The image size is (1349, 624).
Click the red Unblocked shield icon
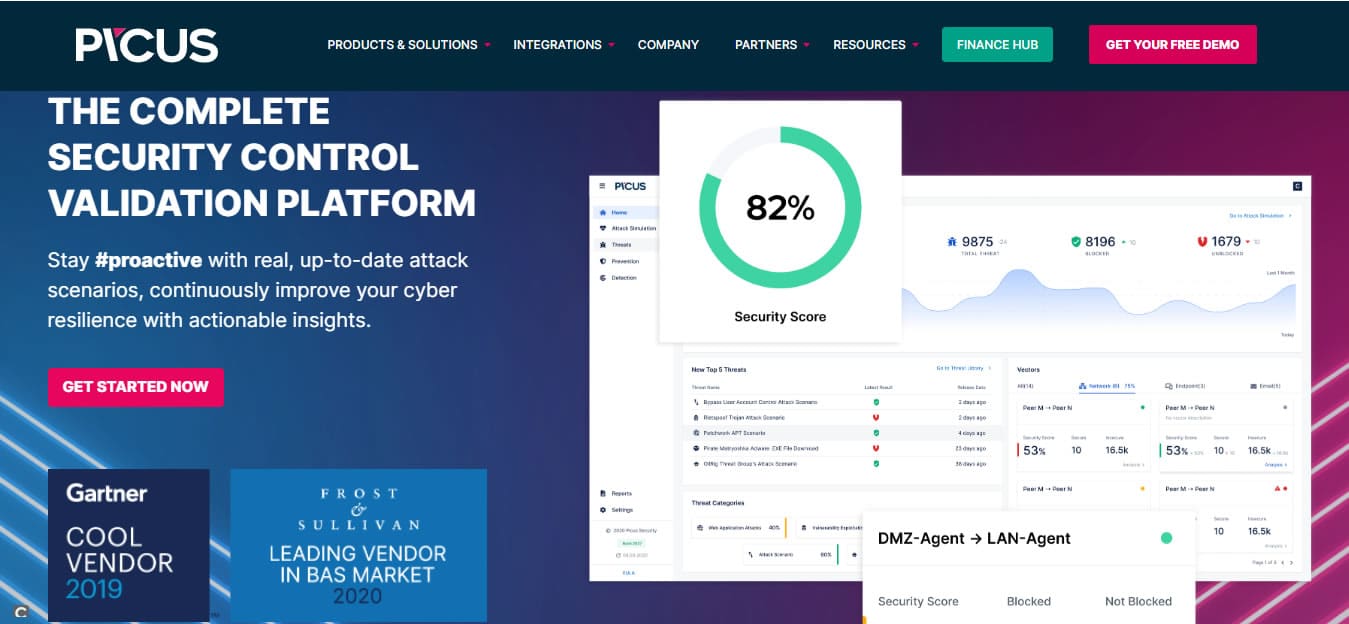(x=1202, y=242)
